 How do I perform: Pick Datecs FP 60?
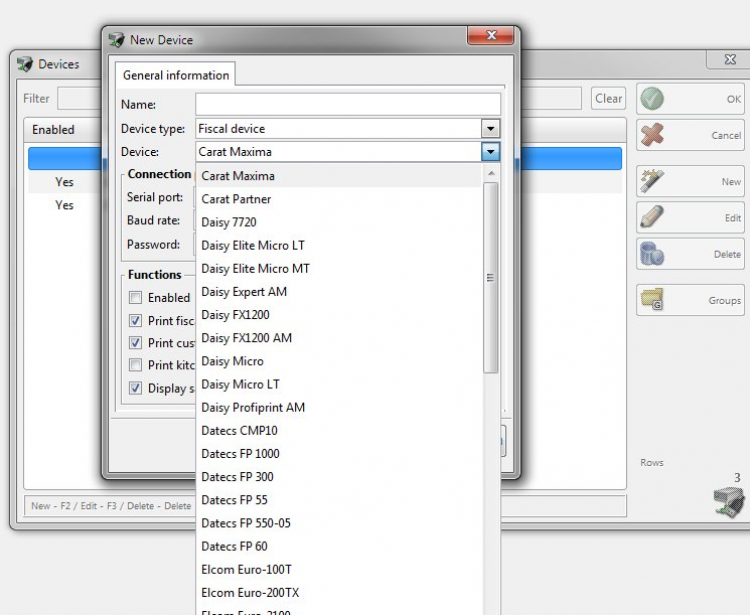click(x=338, y=546)
